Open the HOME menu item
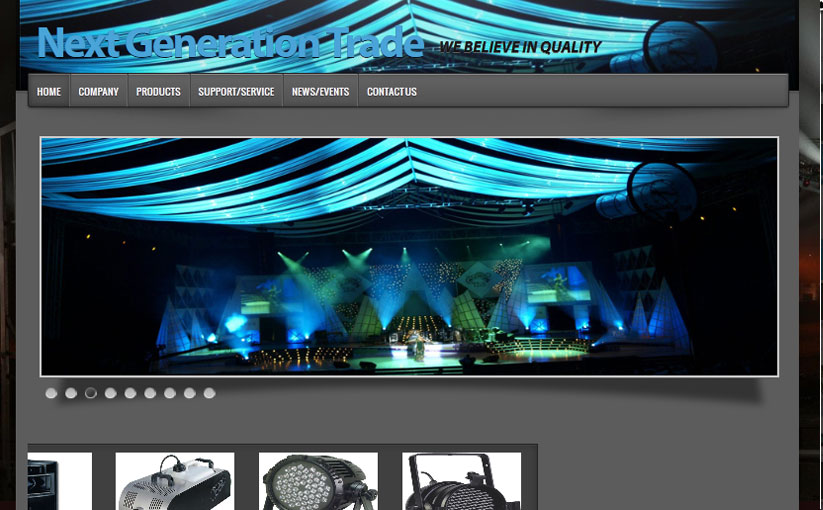 pyautogui.click(x=49, y=91)
